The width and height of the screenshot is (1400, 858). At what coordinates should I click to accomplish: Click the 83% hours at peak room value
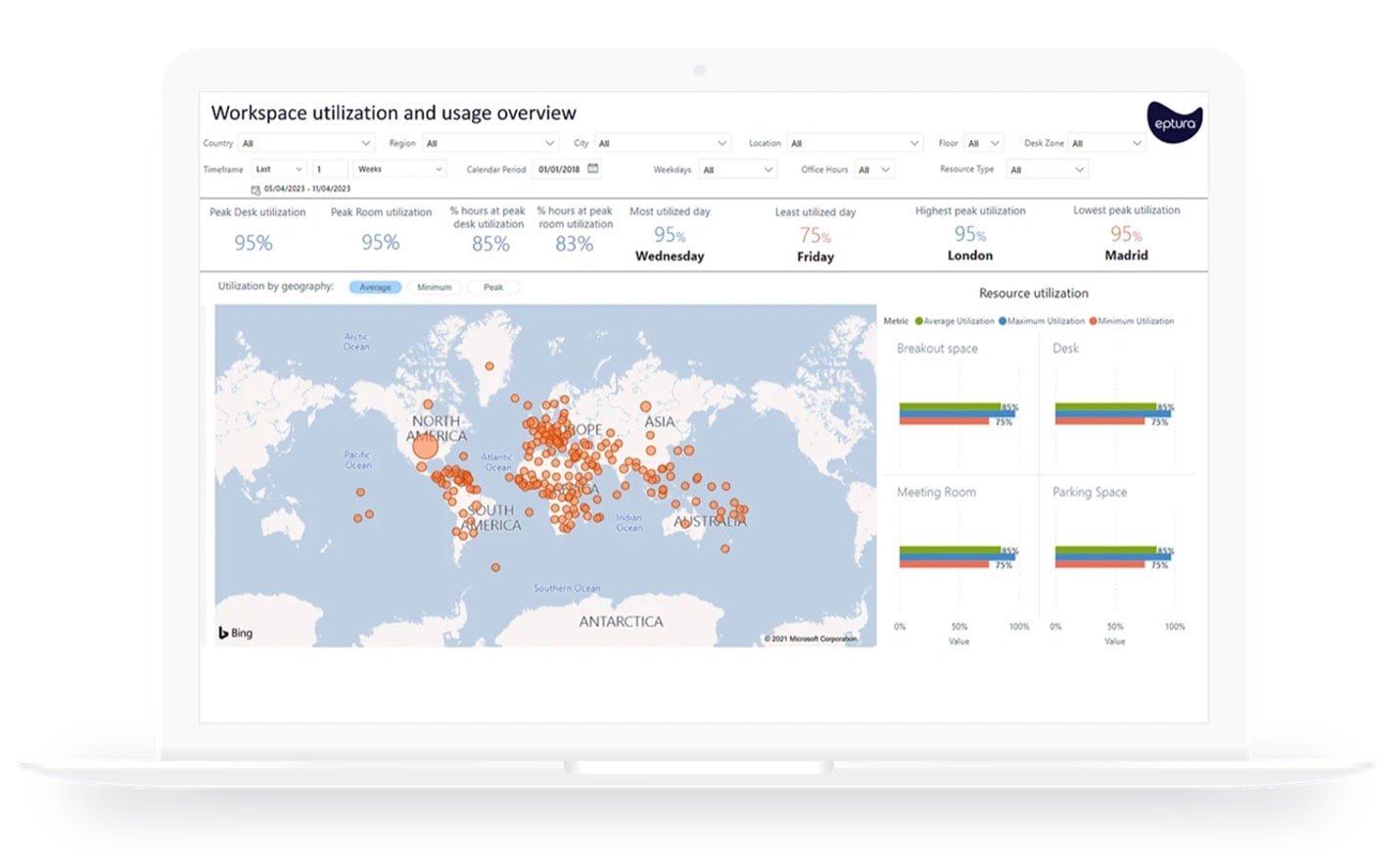tap(575, 244)
